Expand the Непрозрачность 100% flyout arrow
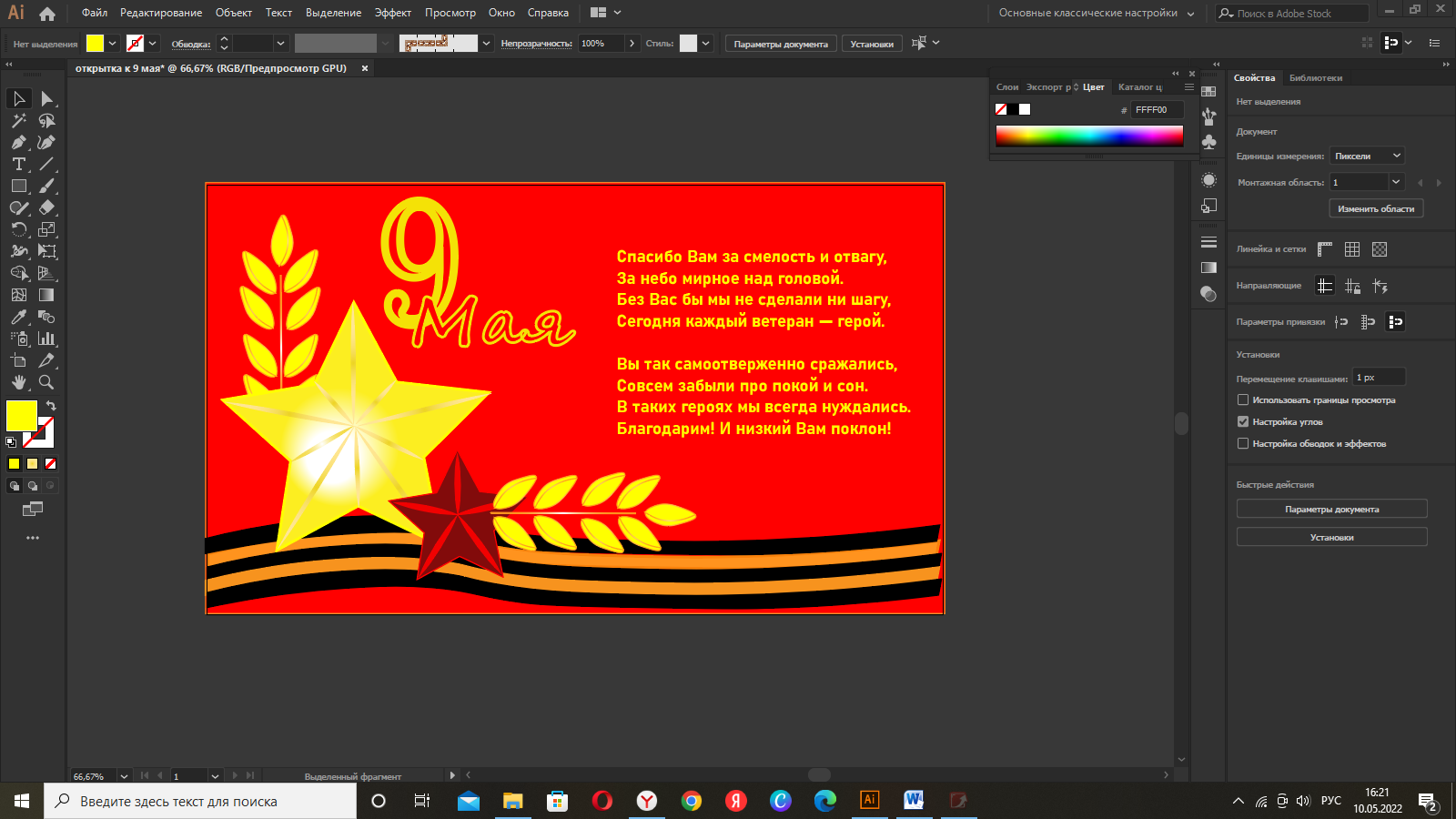Screen dimensions: 1456x819 coord(632,44)
